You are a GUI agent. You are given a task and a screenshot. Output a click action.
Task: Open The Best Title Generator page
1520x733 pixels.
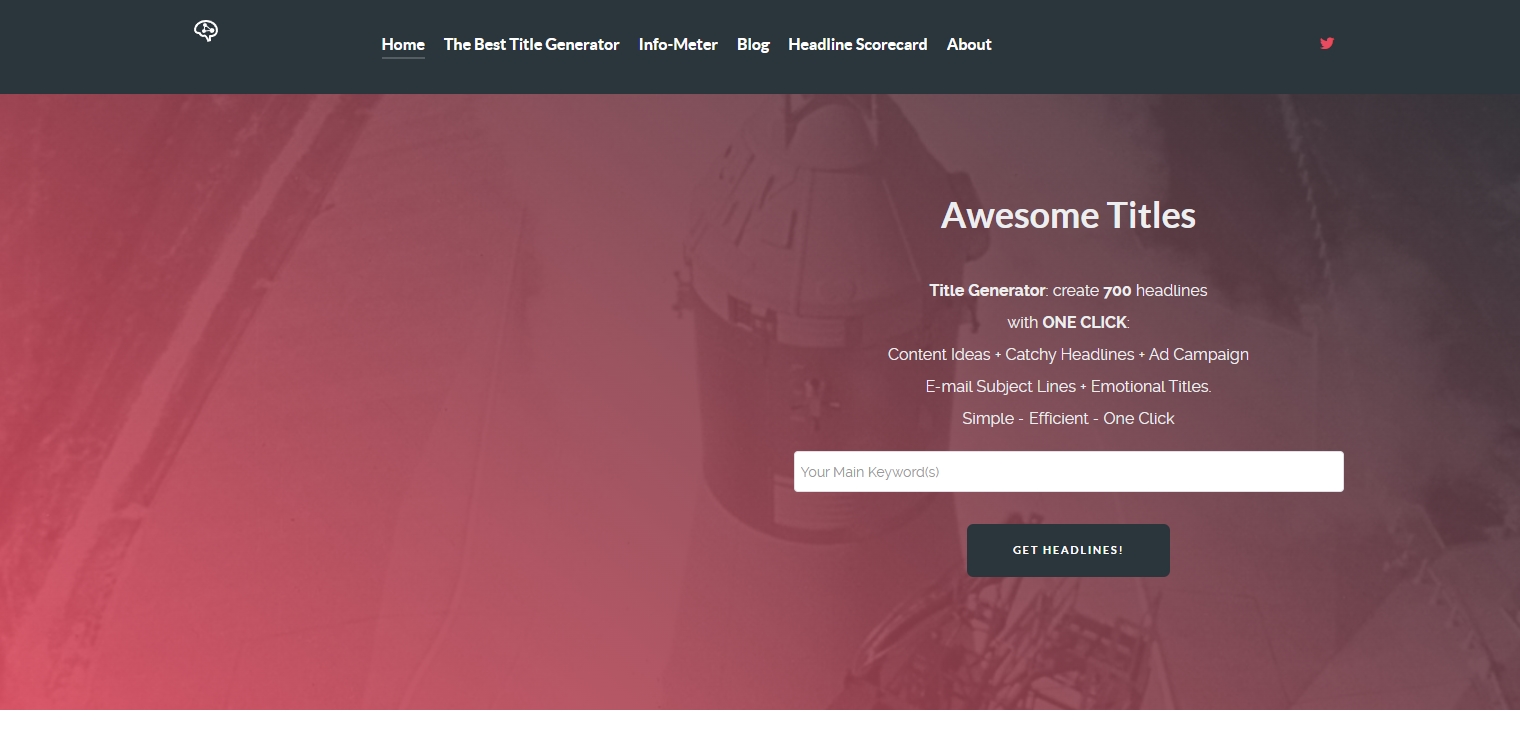coord(532,44)
